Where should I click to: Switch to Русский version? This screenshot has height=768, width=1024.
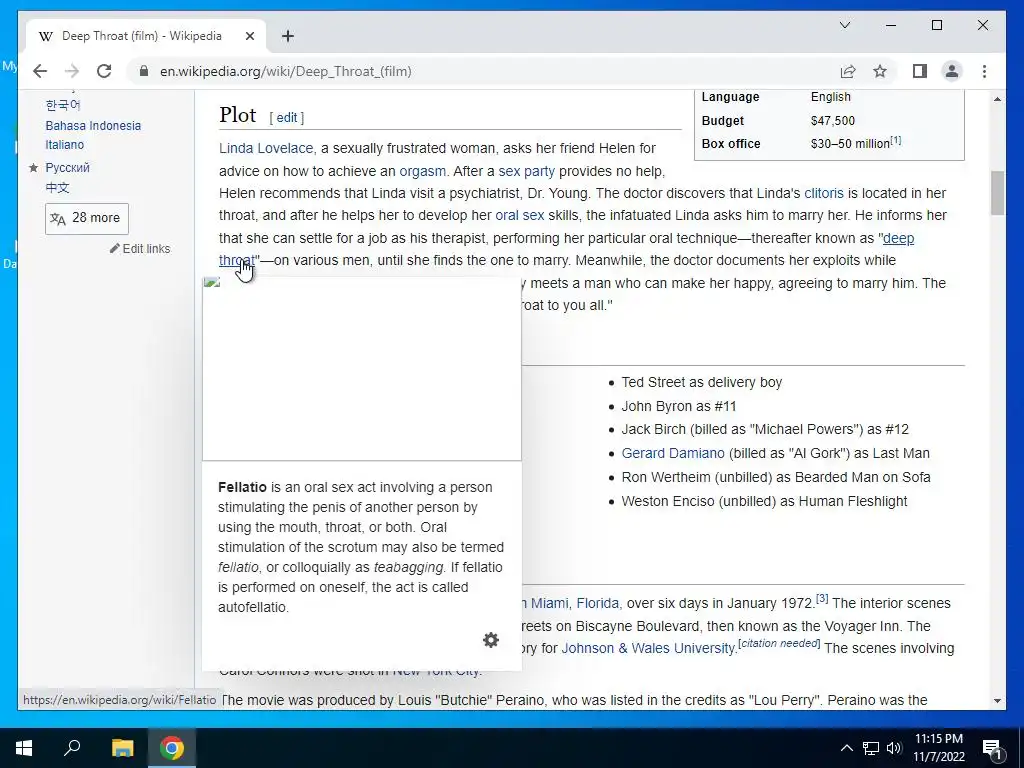click(67, 168)
